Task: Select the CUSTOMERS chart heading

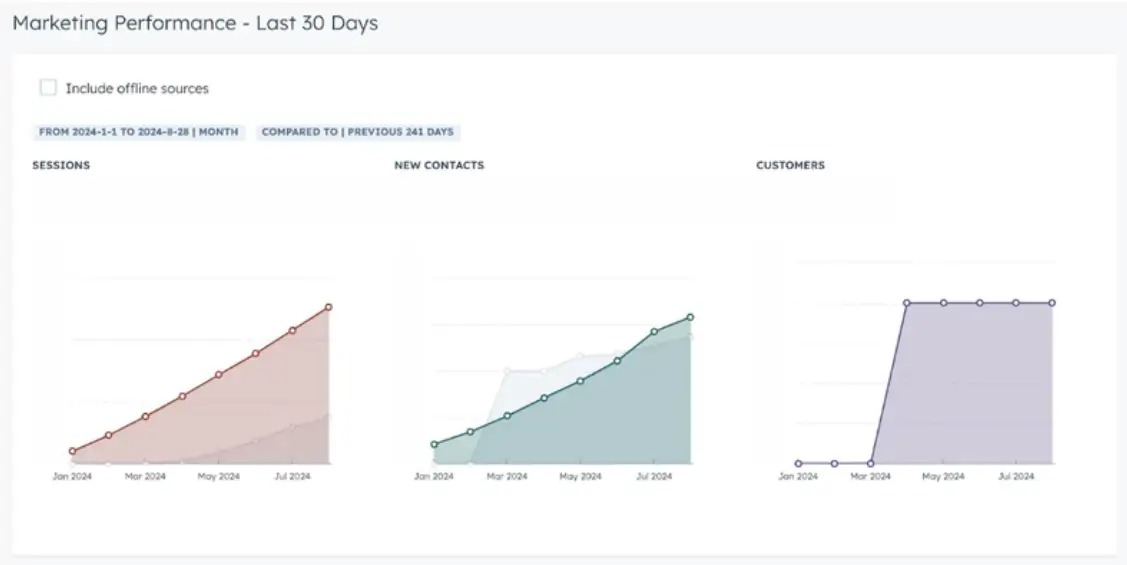Action: 791,165
